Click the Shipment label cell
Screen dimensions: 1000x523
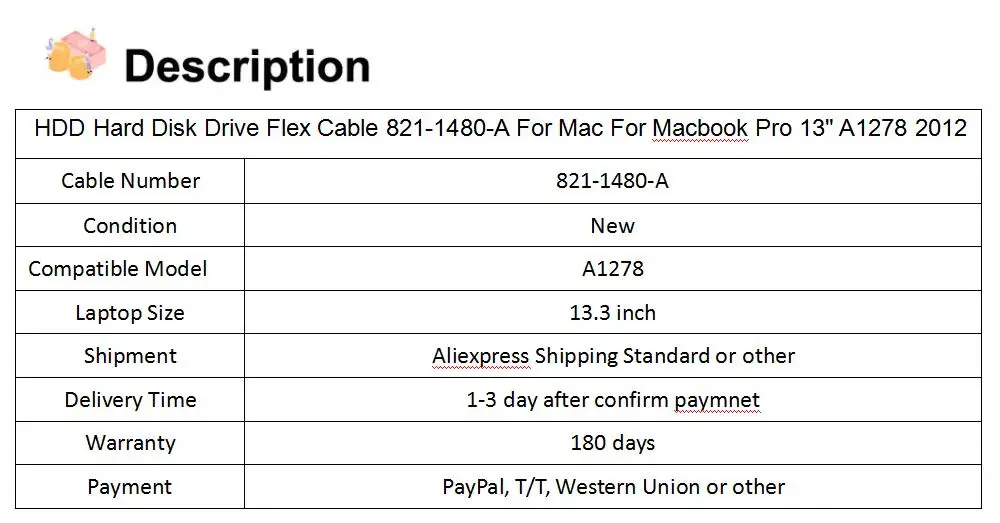pyautogui.click(x=130, y=356)
